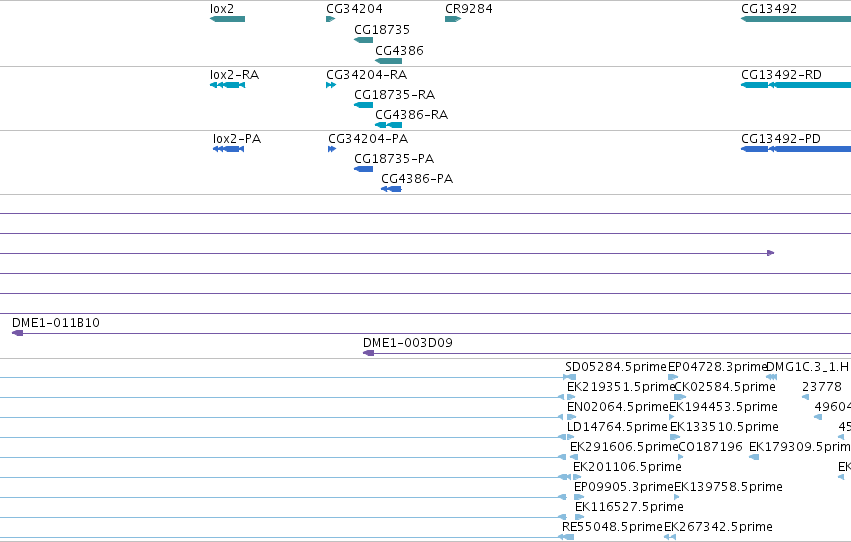Click the lox2-RA label text
This screenshot has width=851, height=542.
[x=234, y=74]
